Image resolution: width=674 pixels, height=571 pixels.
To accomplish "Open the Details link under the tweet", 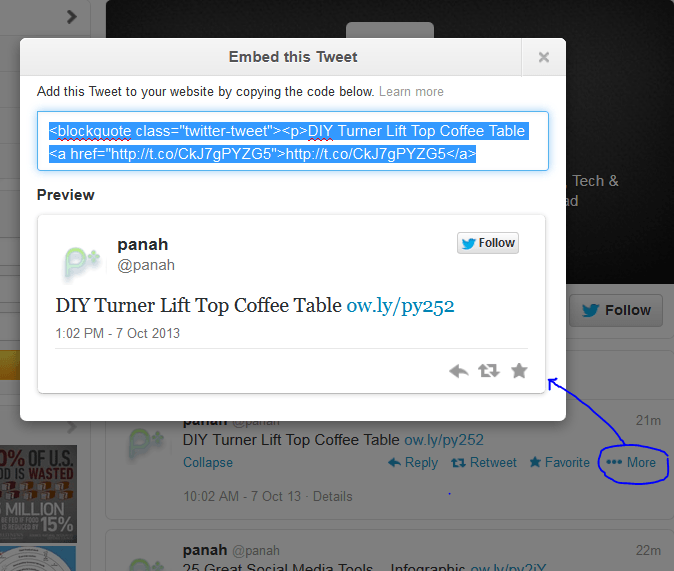I will tap(332, 497).
